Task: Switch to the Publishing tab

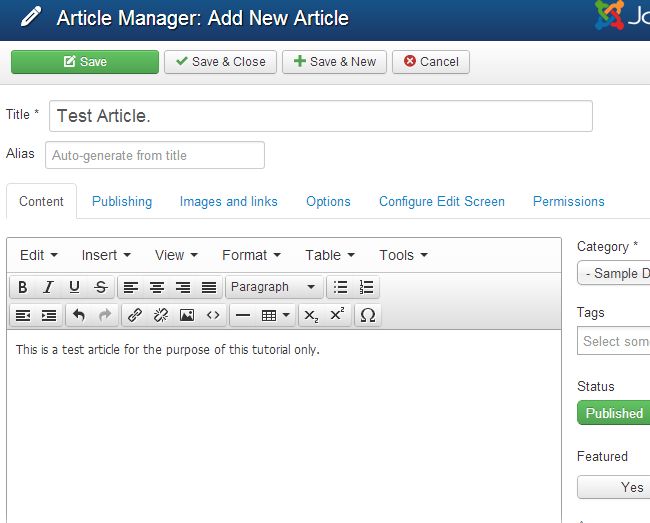Action: pyautogui.click(x=122, y=201)
